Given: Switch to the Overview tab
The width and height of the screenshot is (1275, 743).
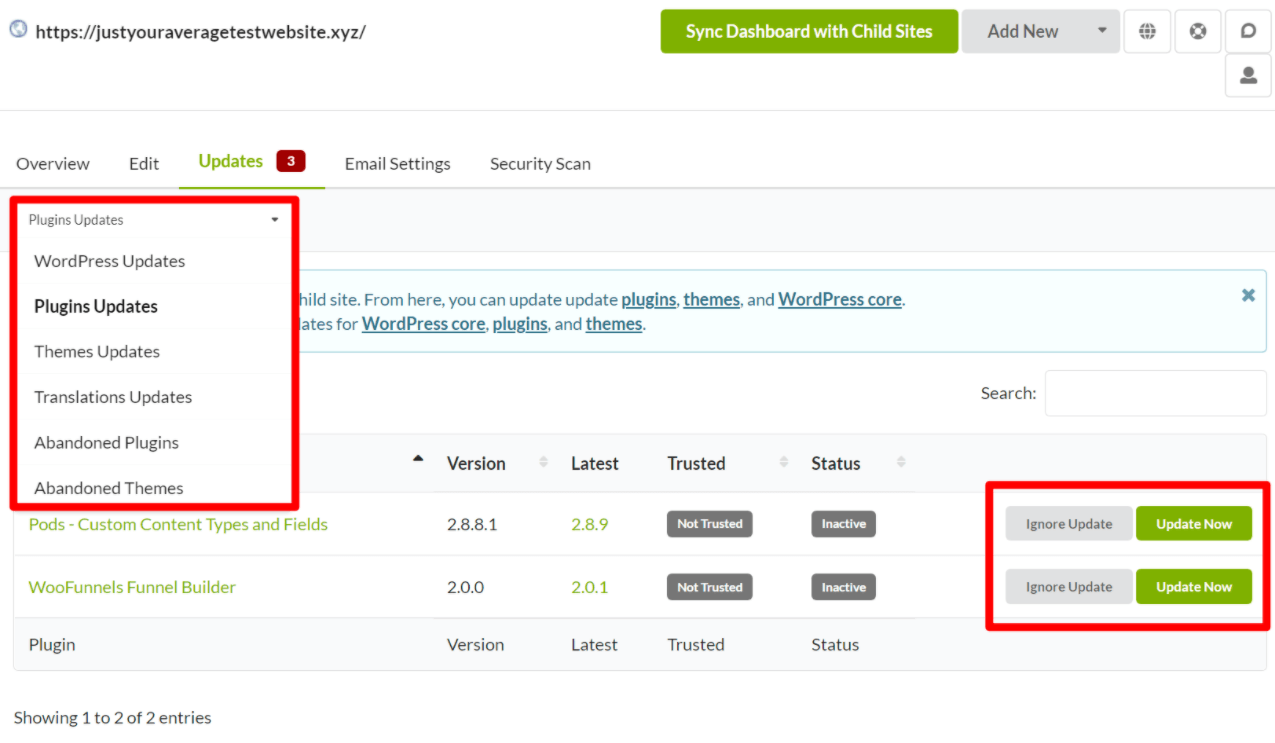Looking at the screenshot, I should 53,164.
